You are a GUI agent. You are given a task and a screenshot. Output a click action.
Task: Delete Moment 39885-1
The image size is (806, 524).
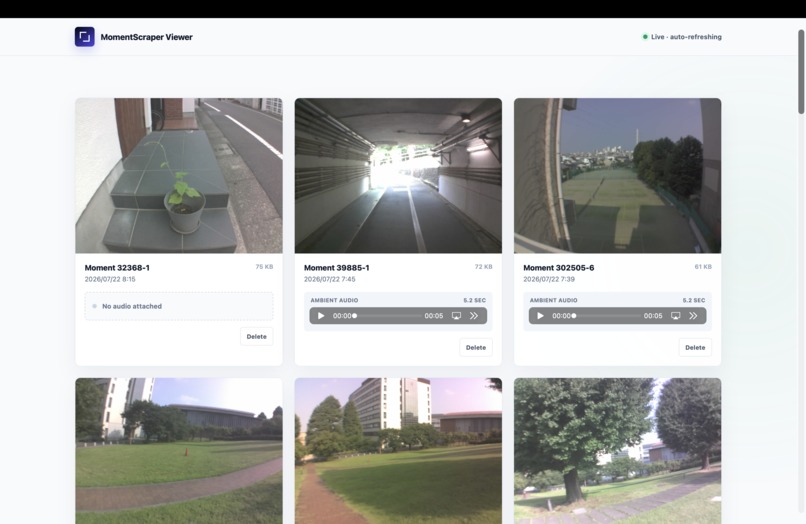coord(475,347)
